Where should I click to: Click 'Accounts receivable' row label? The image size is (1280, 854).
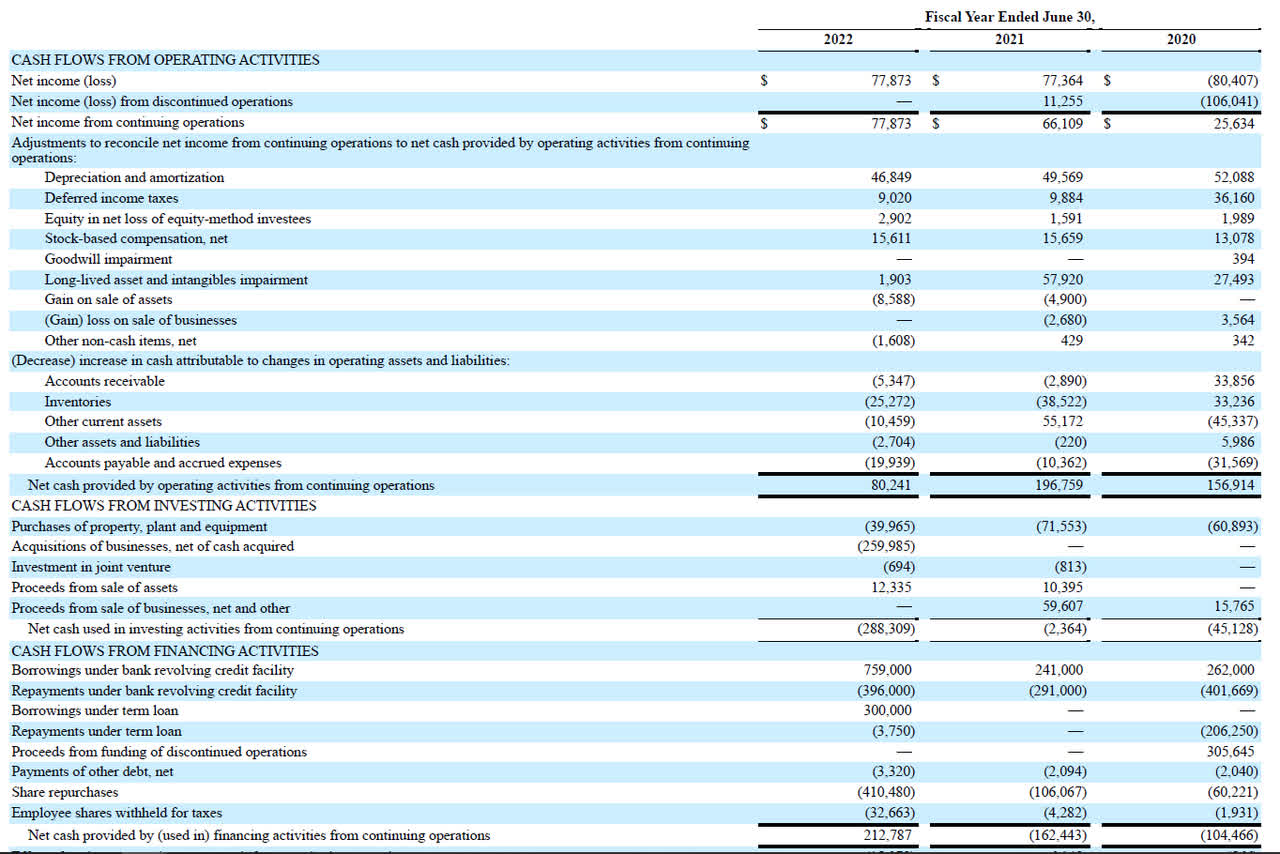(x=104, y=381)
